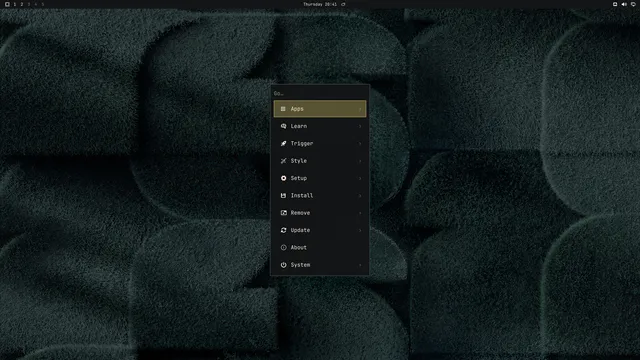Click the update icon next to the clock
The image size is (640, 360).
click(x=343, y=4)
